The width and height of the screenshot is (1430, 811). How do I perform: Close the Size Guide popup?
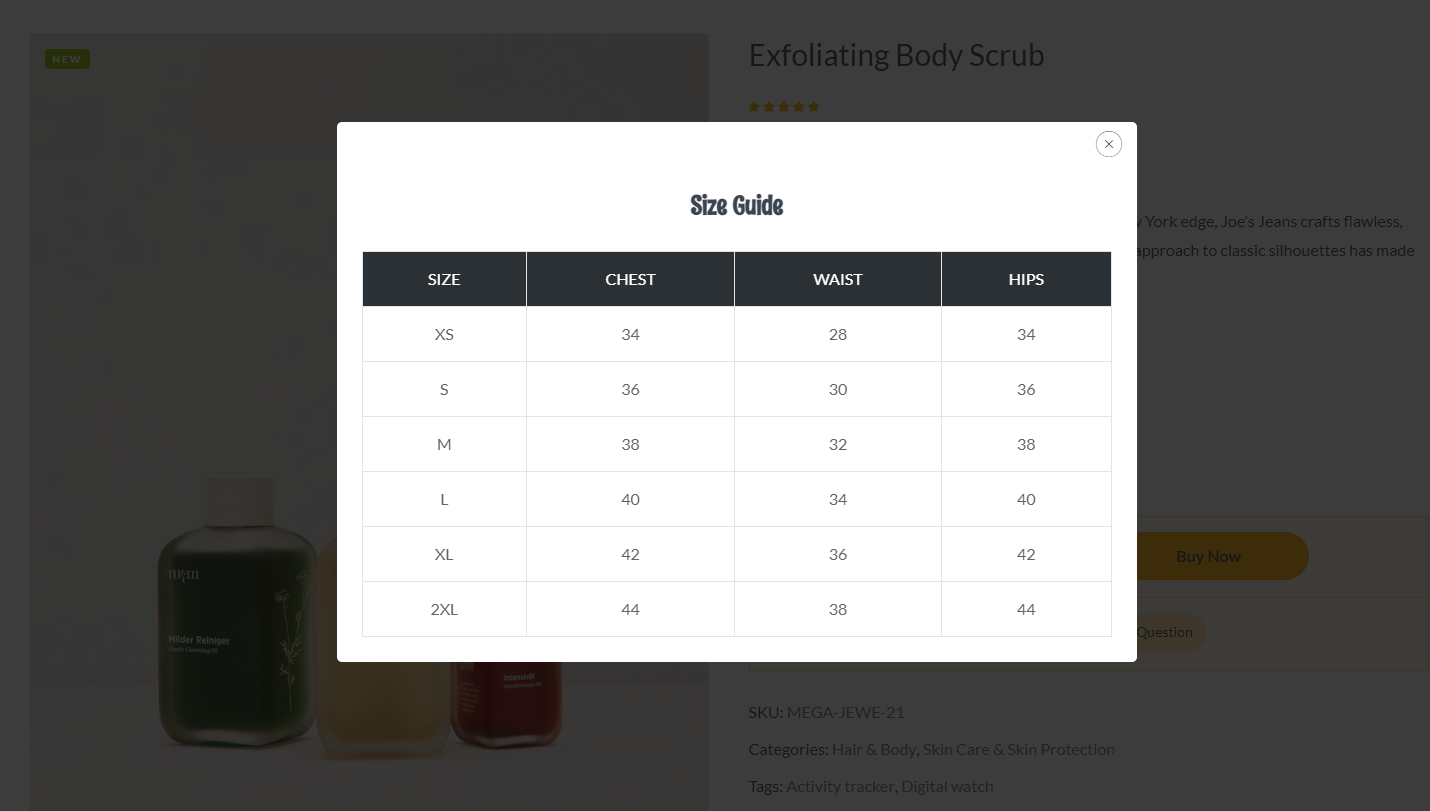(1108, 144)
